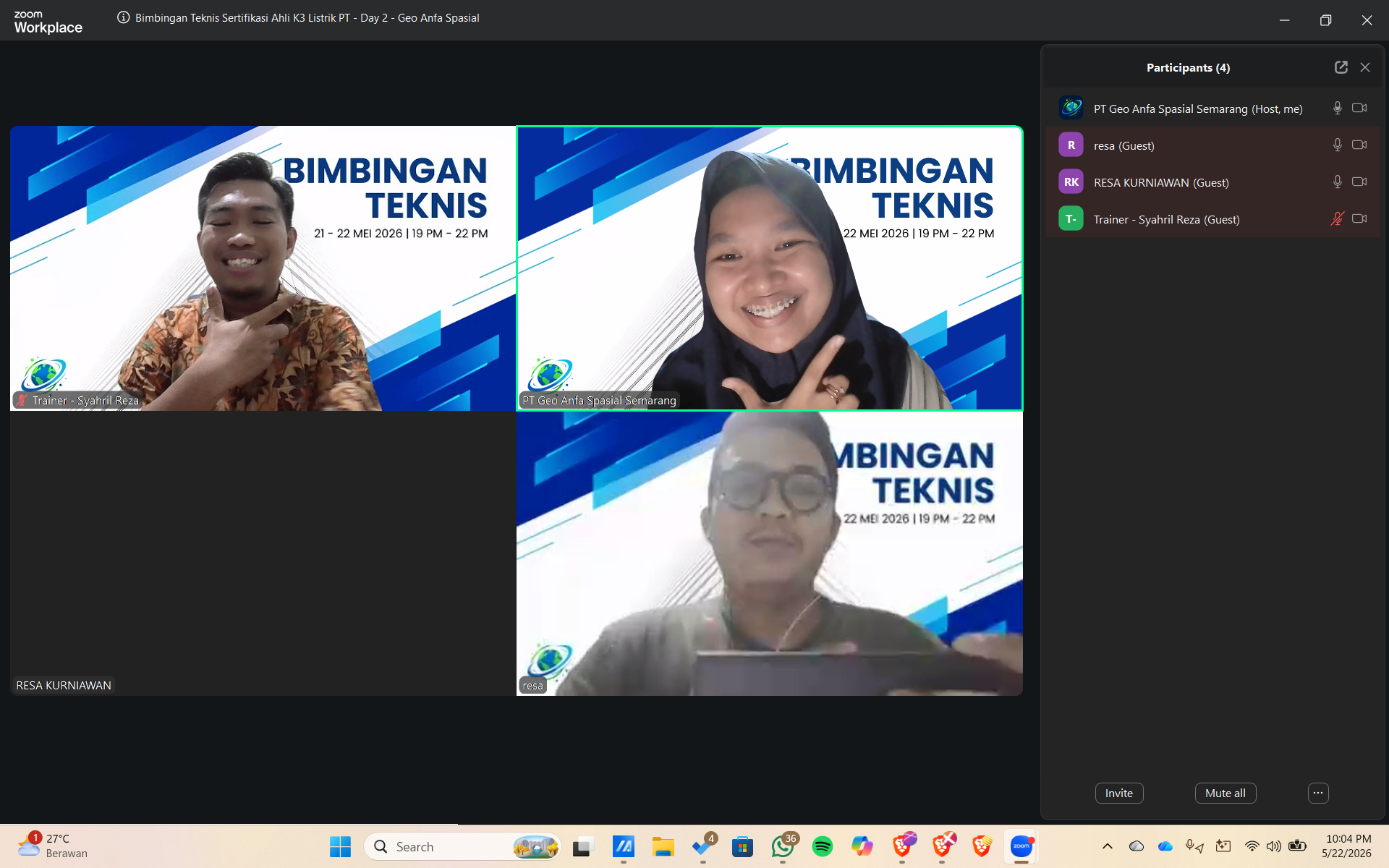Select PT Geo Anfa Spasial Semarang video tile
1389x868 pixels.
[770, 268]
